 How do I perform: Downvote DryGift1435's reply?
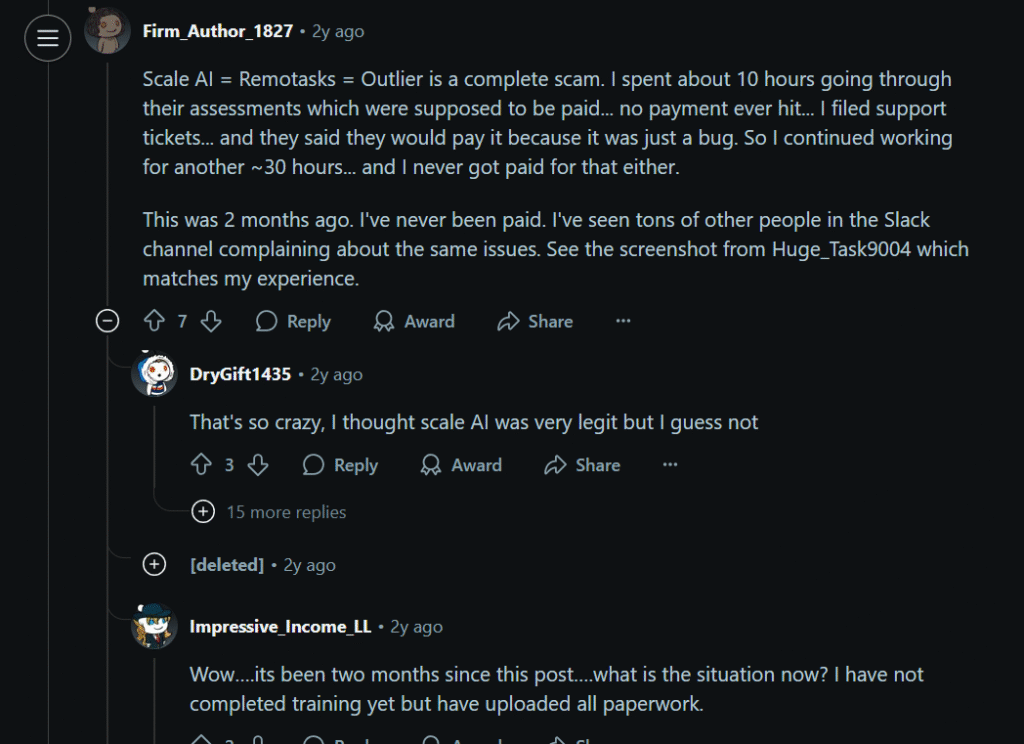(x=258, y=465)
